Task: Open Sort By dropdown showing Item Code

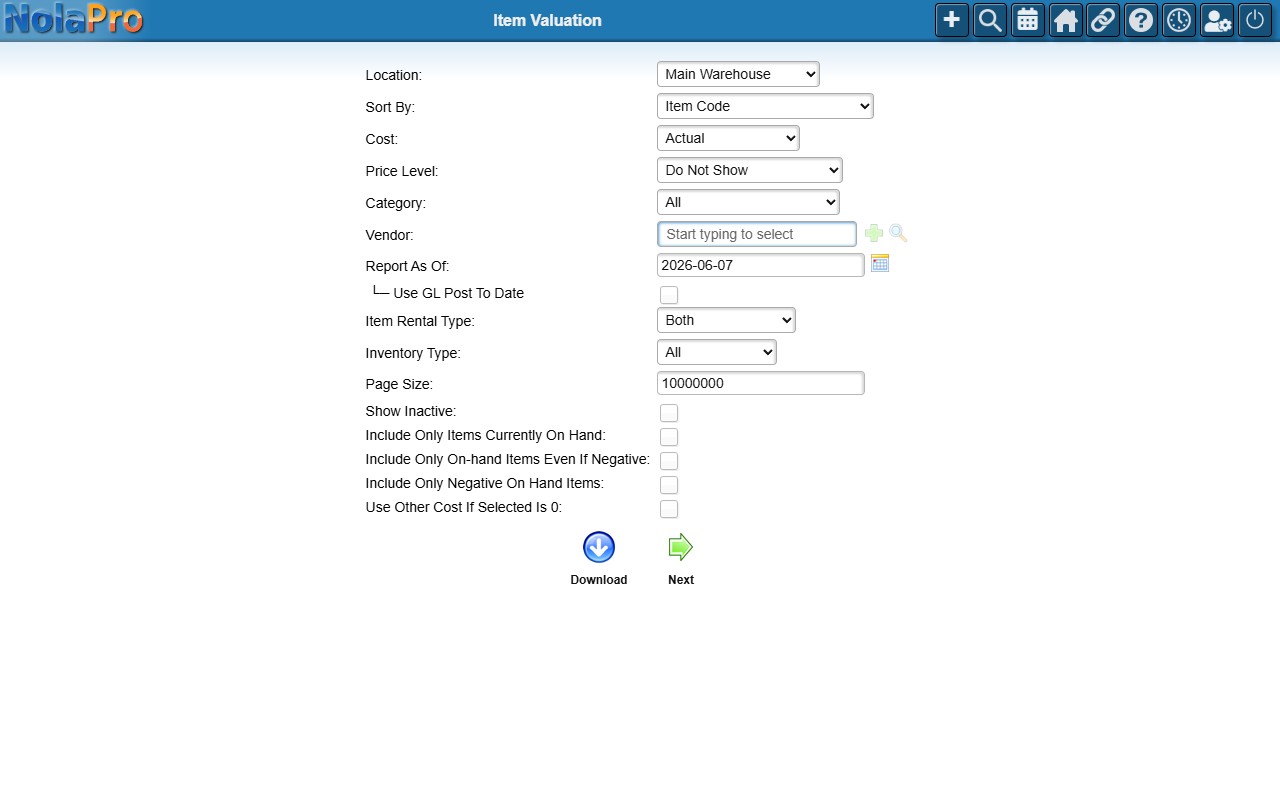Action: pyautogui.click(x=765, y=106)
